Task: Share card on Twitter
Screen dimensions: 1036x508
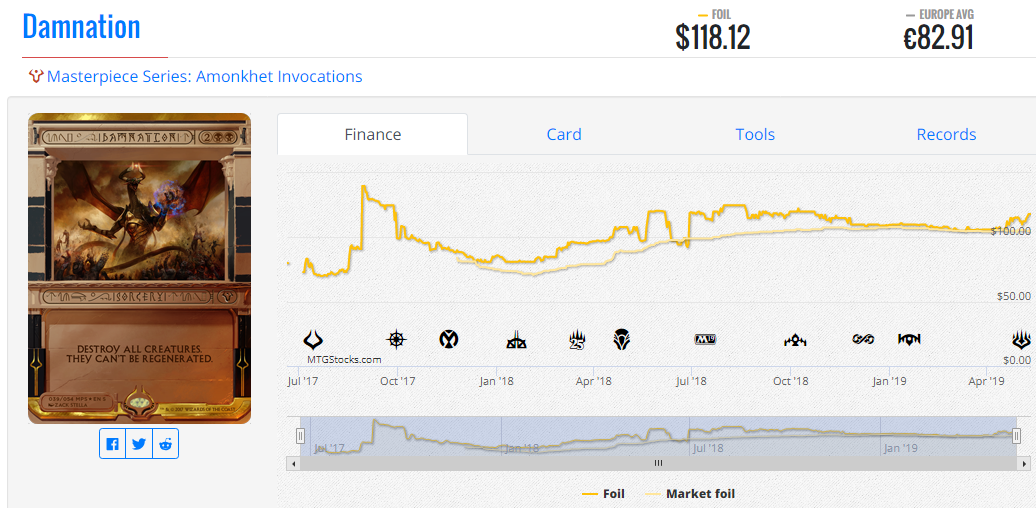Action: pyautogui.click(x=139, y=444)
